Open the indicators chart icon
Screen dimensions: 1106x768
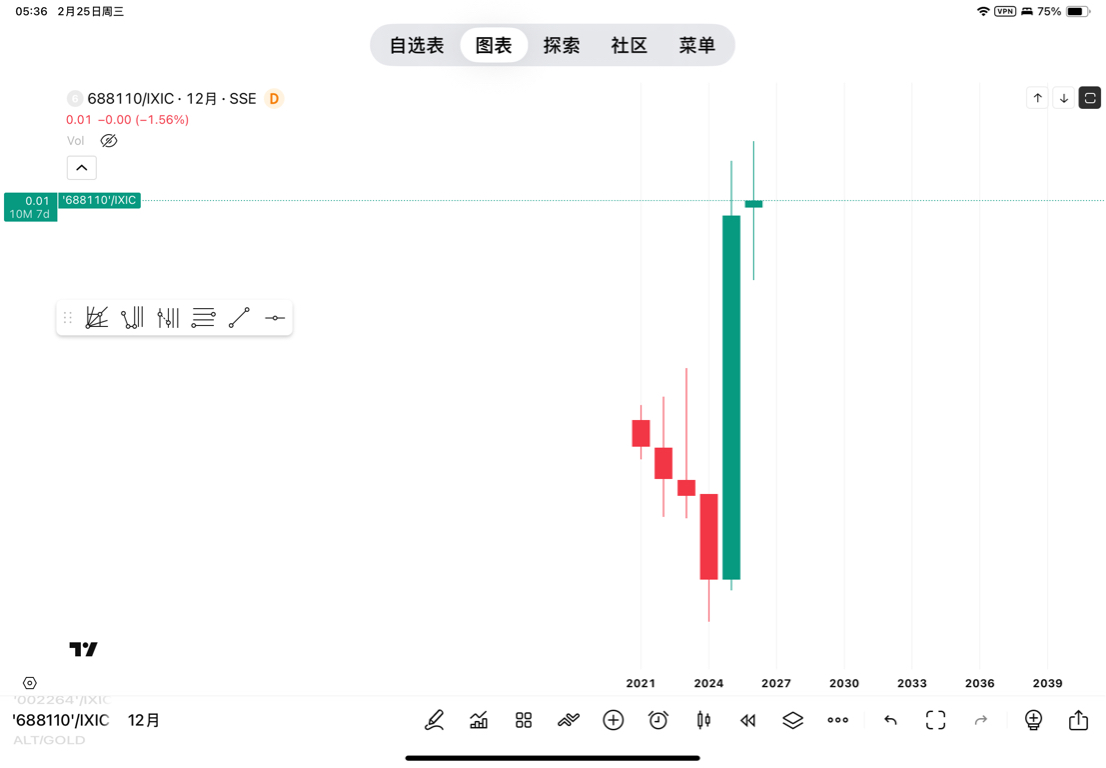pyautogui.click(x=479, y=720)
